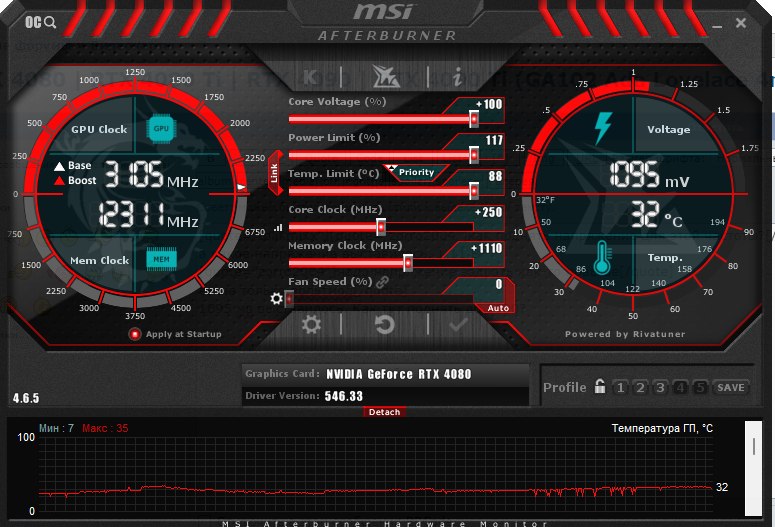This screenshot has height=527, width=775.
Task: Click the Temp. Limit slider handle
Action: (474, 191)
